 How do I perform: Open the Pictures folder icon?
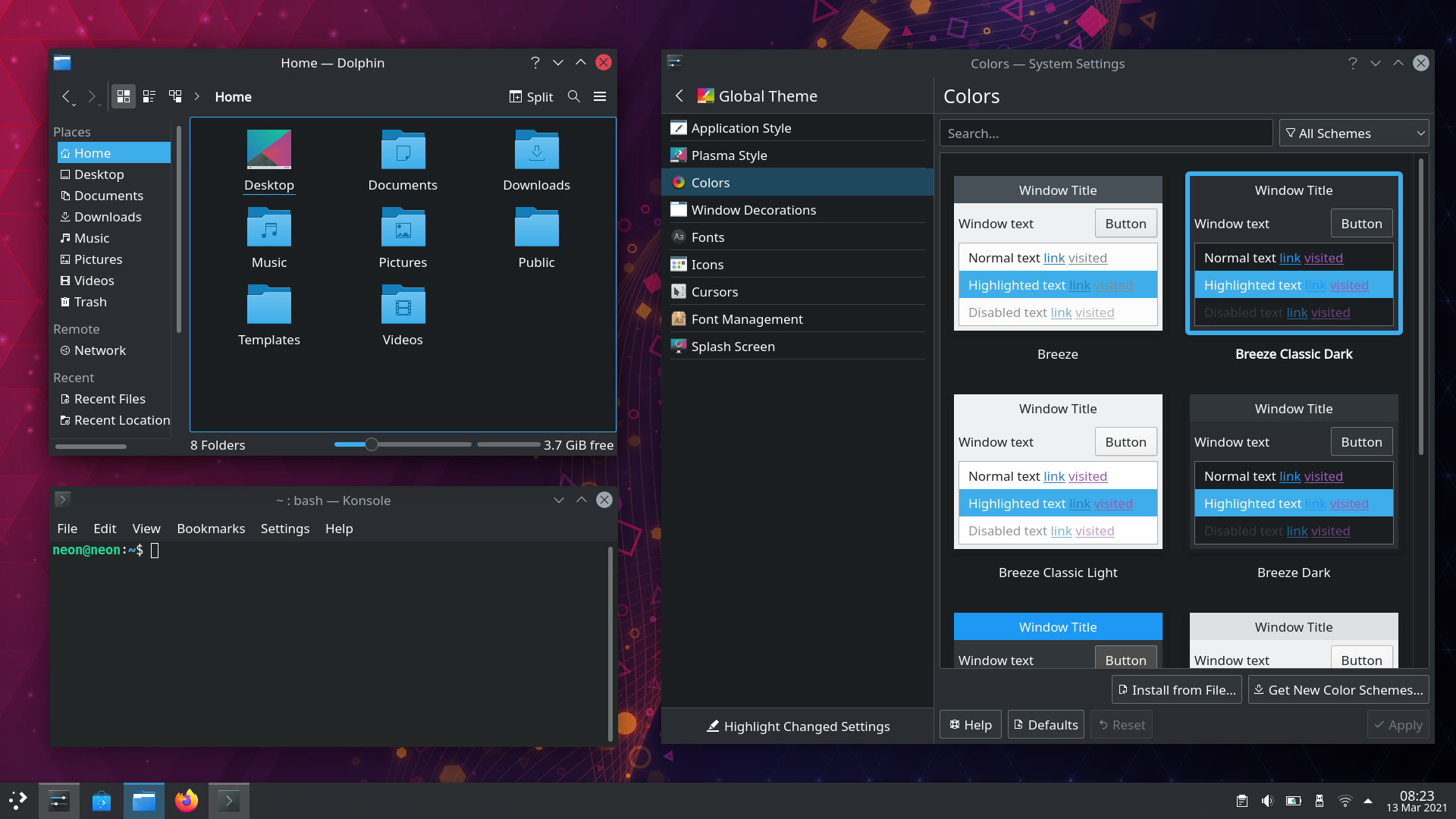(403, 227)
